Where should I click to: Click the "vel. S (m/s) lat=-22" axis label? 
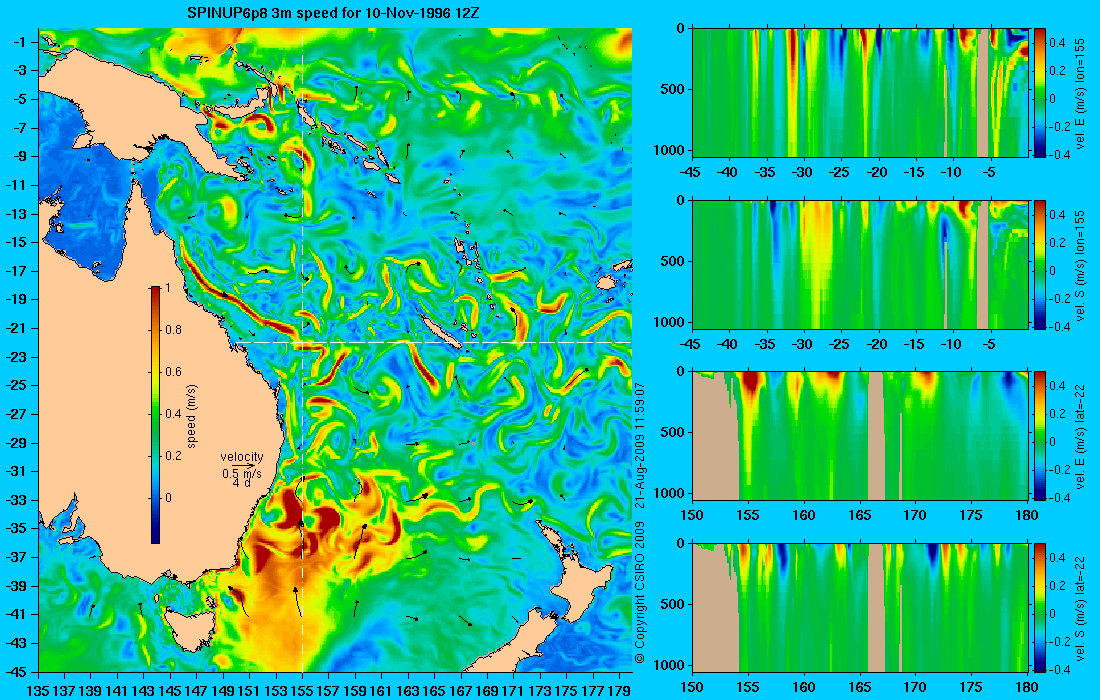[1080, 608]
